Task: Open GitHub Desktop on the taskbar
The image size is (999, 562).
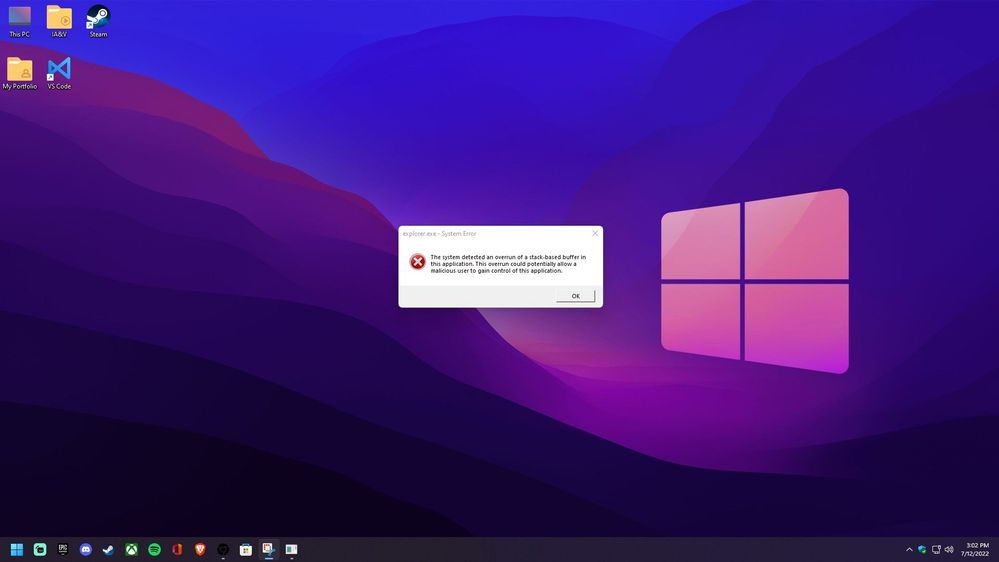Action: coord(223,549)
